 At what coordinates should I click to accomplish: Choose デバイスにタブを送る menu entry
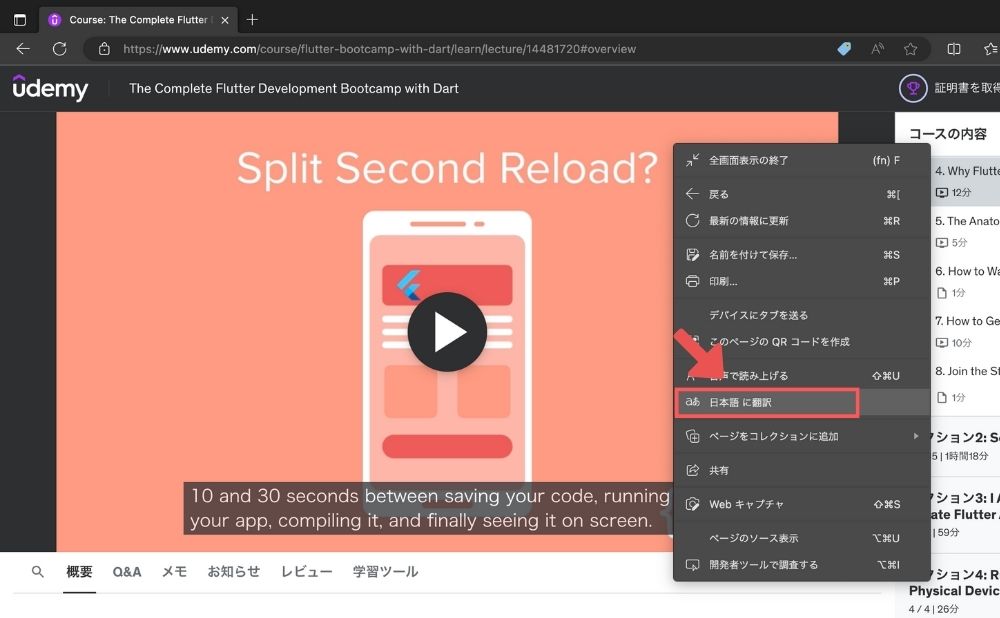click(x=802, y=315)
